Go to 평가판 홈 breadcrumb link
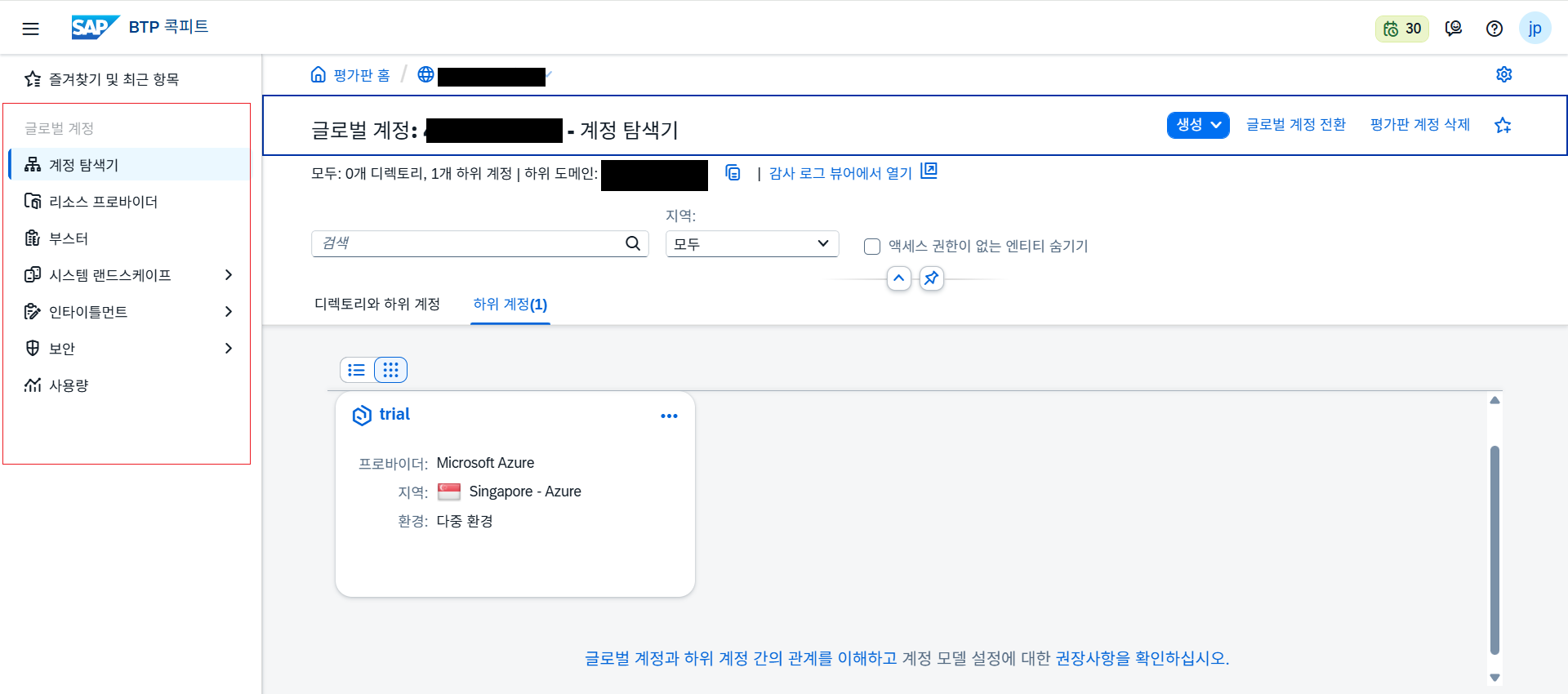Viewport: 1568px width, 694px height. coord(362,75)
